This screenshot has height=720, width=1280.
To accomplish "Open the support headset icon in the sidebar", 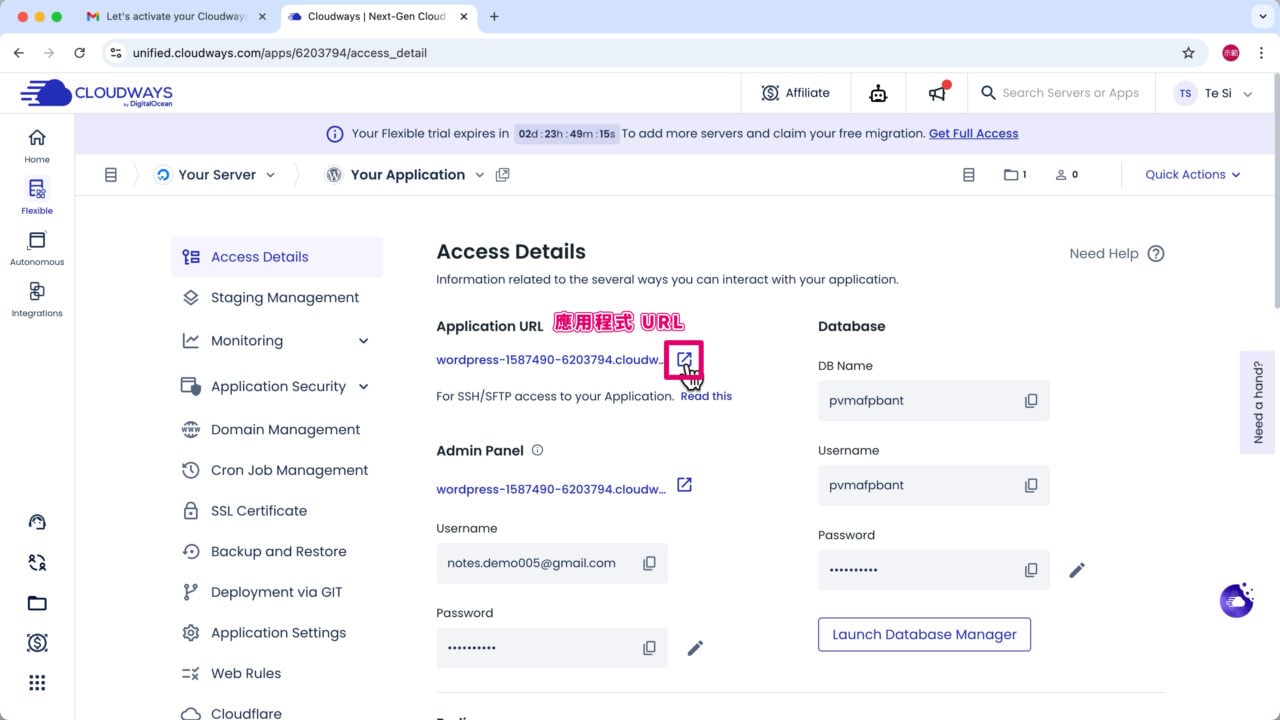I will pos(36,521).
